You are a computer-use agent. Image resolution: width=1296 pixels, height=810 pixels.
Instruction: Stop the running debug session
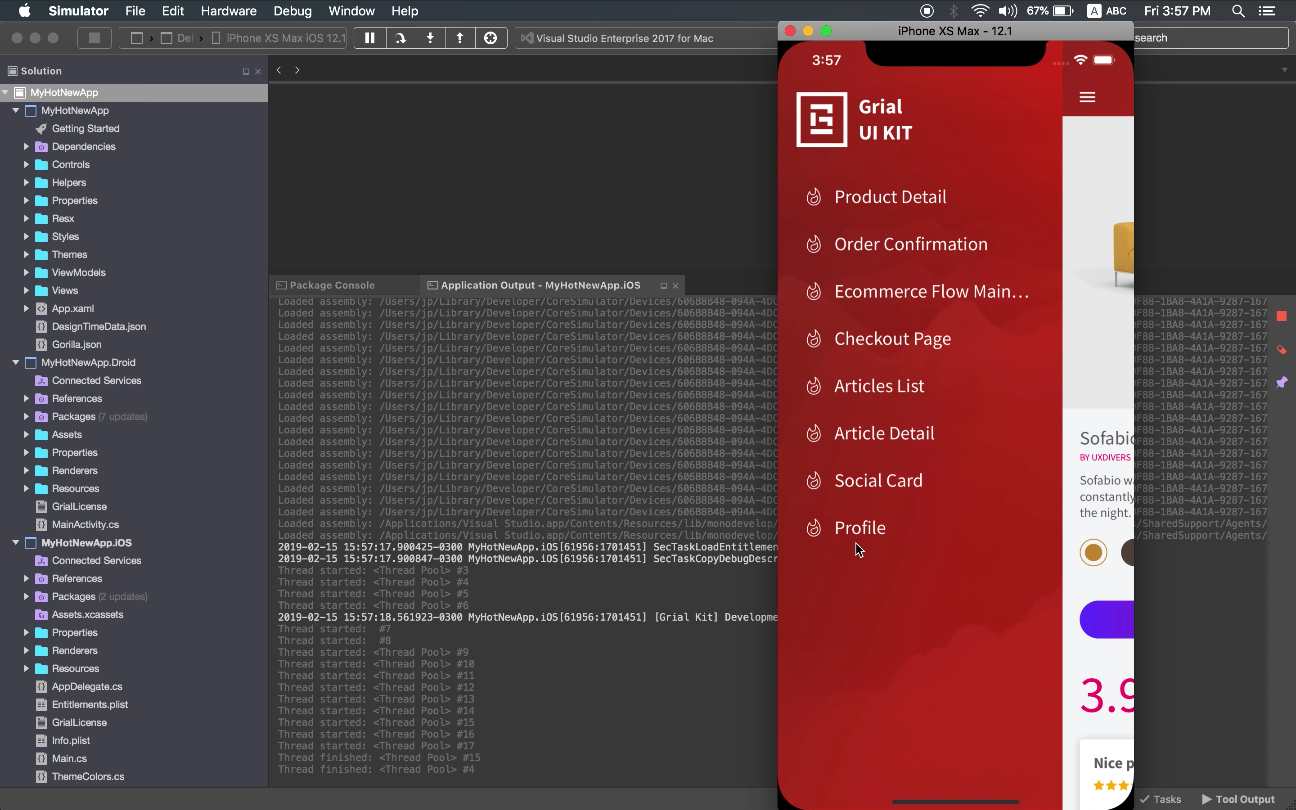tap(95, 38)
